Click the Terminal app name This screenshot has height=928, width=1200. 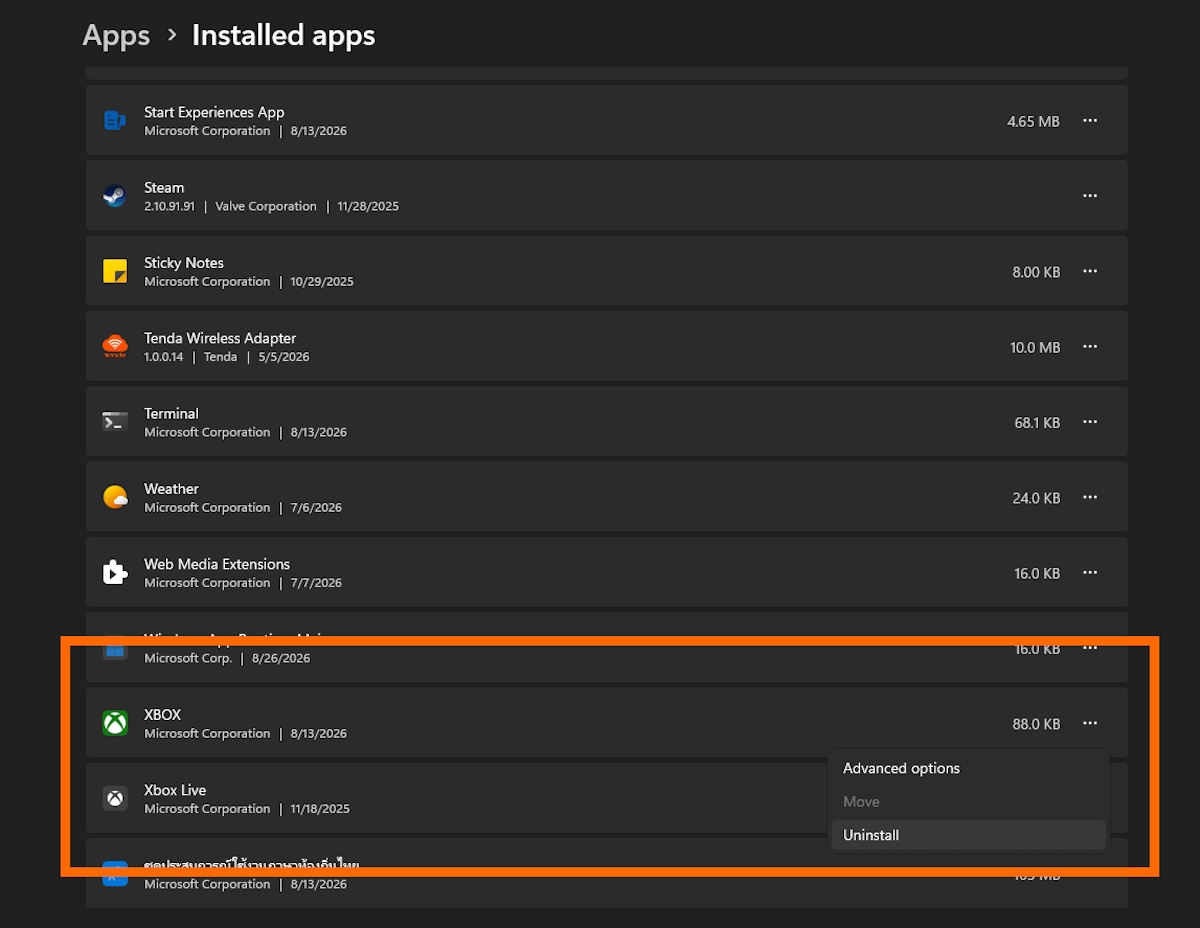click(171, 413)
